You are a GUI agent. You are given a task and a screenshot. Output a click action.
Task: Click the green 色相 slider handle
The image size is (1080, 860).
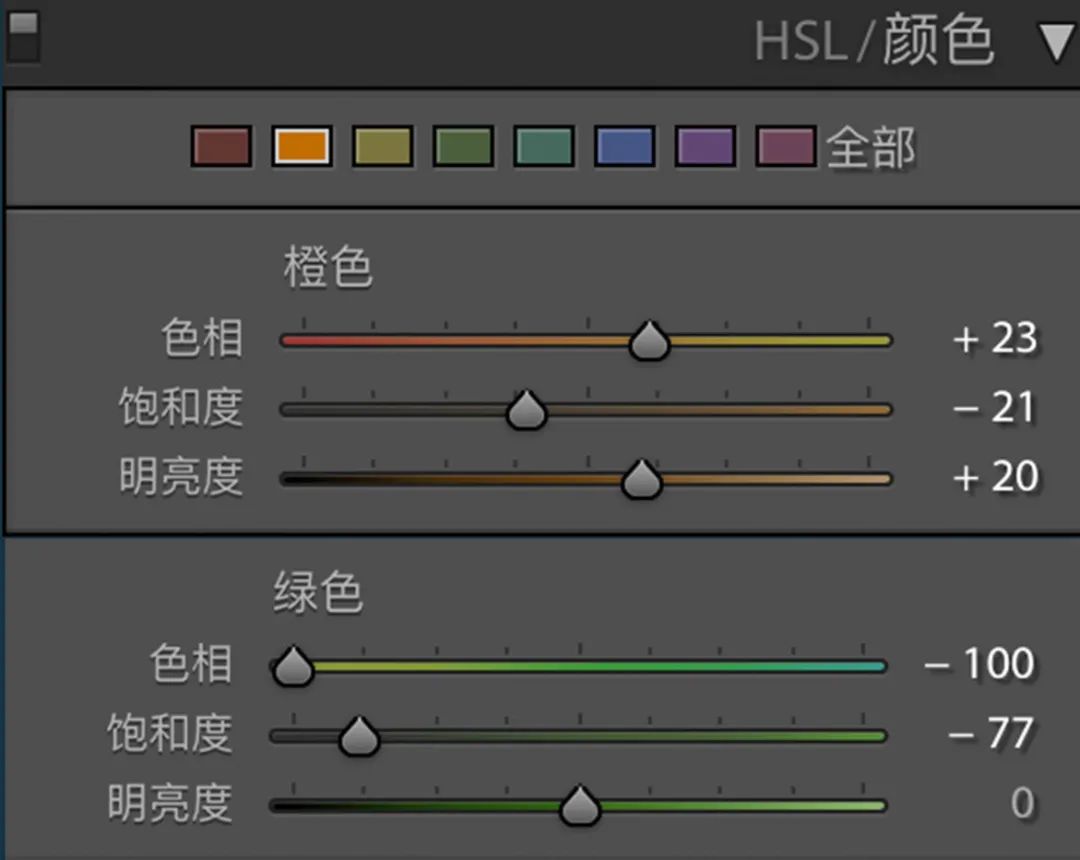pyautogui.click(x=292, y=666)
